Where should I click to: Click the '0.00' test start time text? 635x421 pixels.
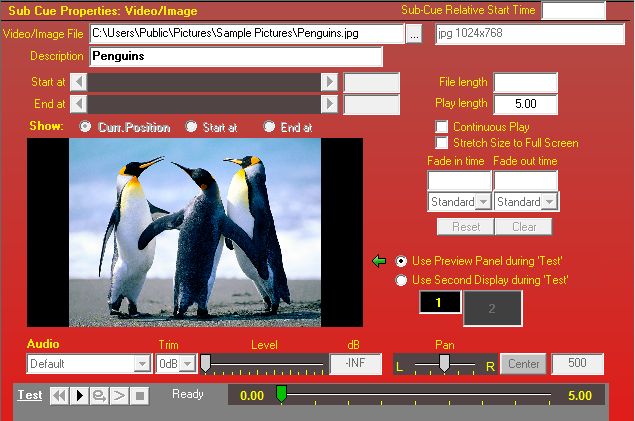point(252,395)
